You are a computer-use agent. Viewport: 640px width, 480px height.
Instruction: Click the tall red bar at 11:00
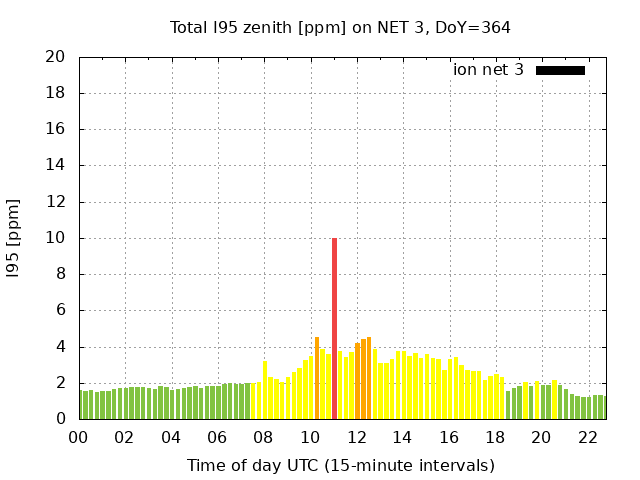[334, 328]
